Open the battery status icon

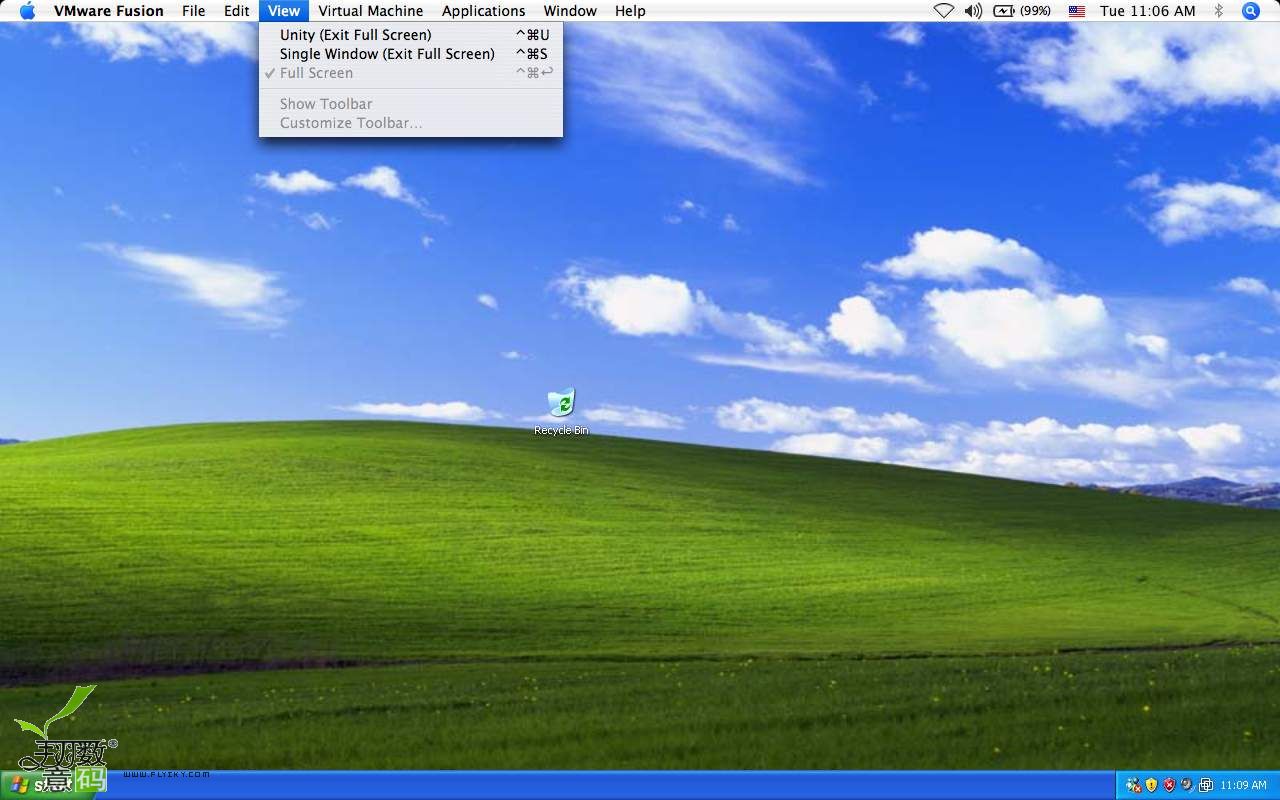pyautogui.click(x=1004, y=11)
